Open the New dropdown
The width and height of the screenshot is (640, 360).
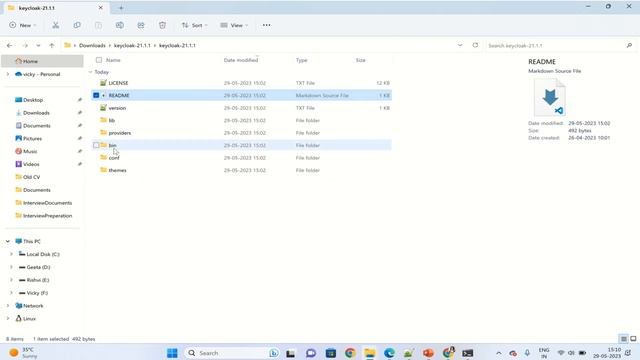(23, 25)
